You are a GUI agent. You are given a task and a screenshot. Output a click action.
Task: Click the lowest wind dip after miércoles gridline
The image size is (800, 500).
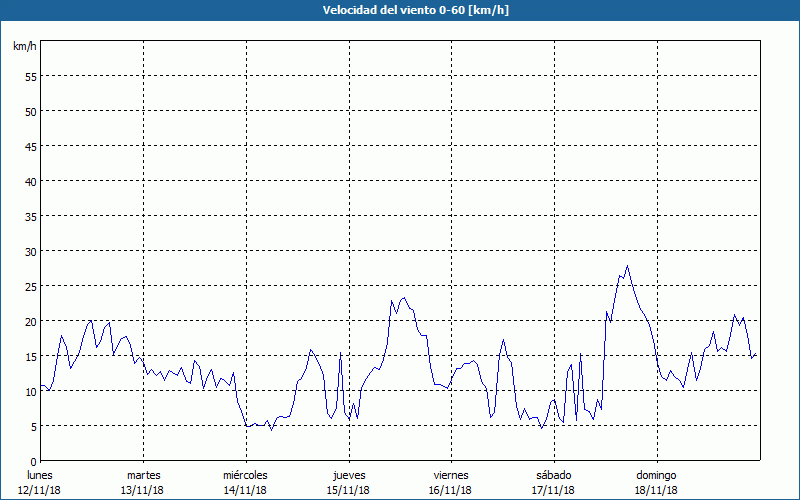click(x=271, y=430)
